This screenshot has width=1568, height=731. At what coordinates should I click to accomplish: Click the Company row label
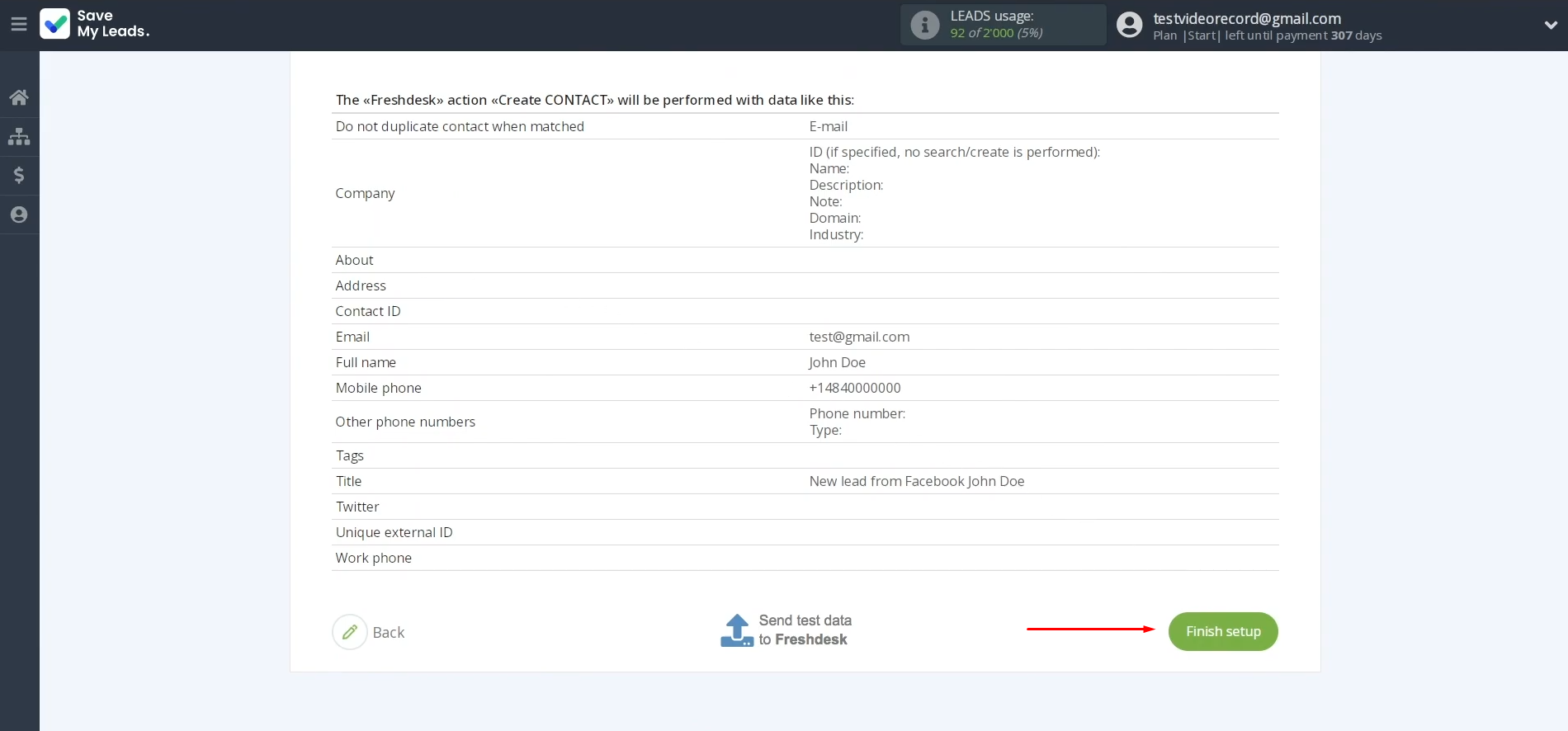(x=365, y=193)
